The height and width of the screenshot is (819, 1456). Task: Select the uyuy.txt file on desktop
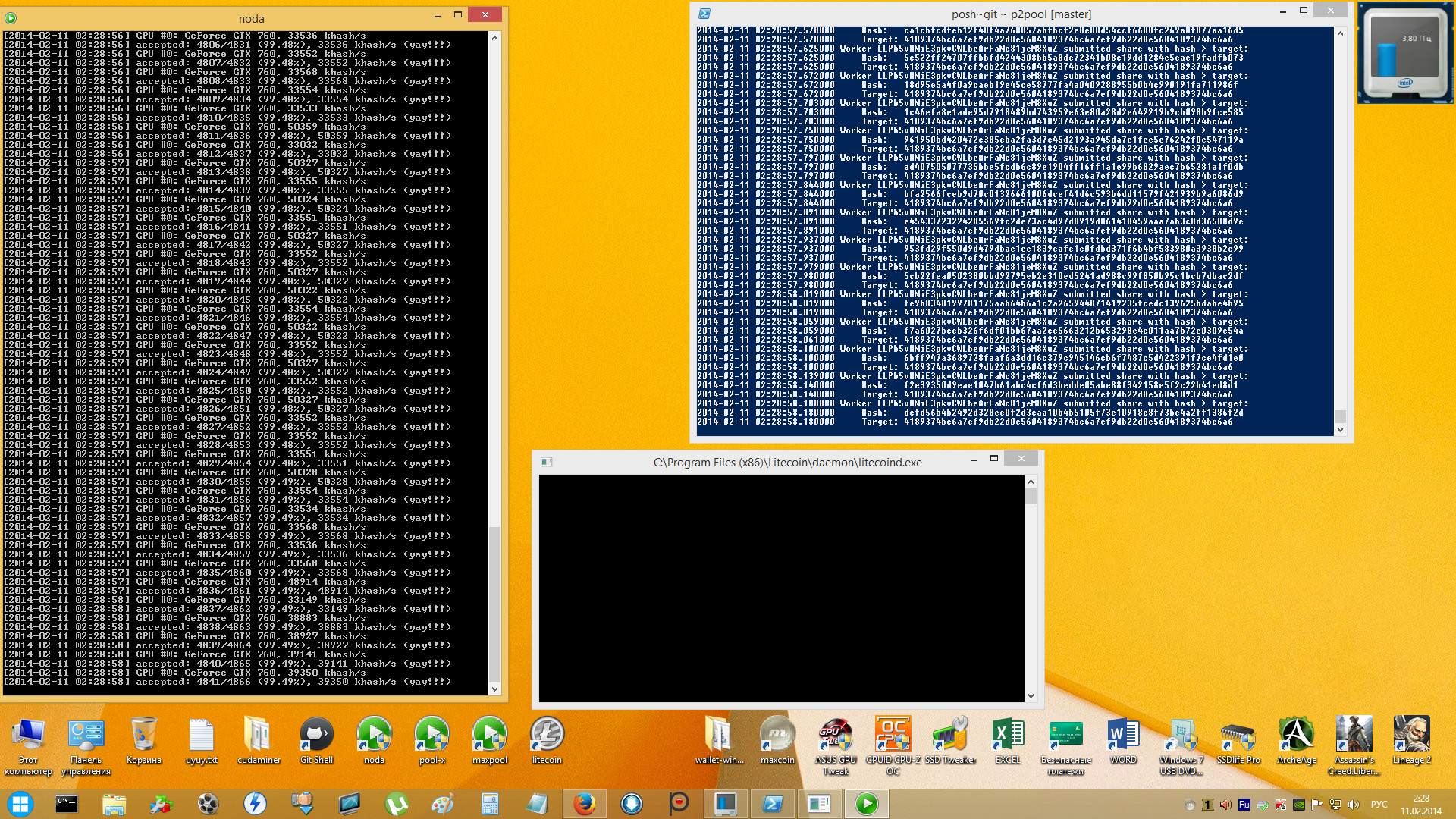[201, 742]
